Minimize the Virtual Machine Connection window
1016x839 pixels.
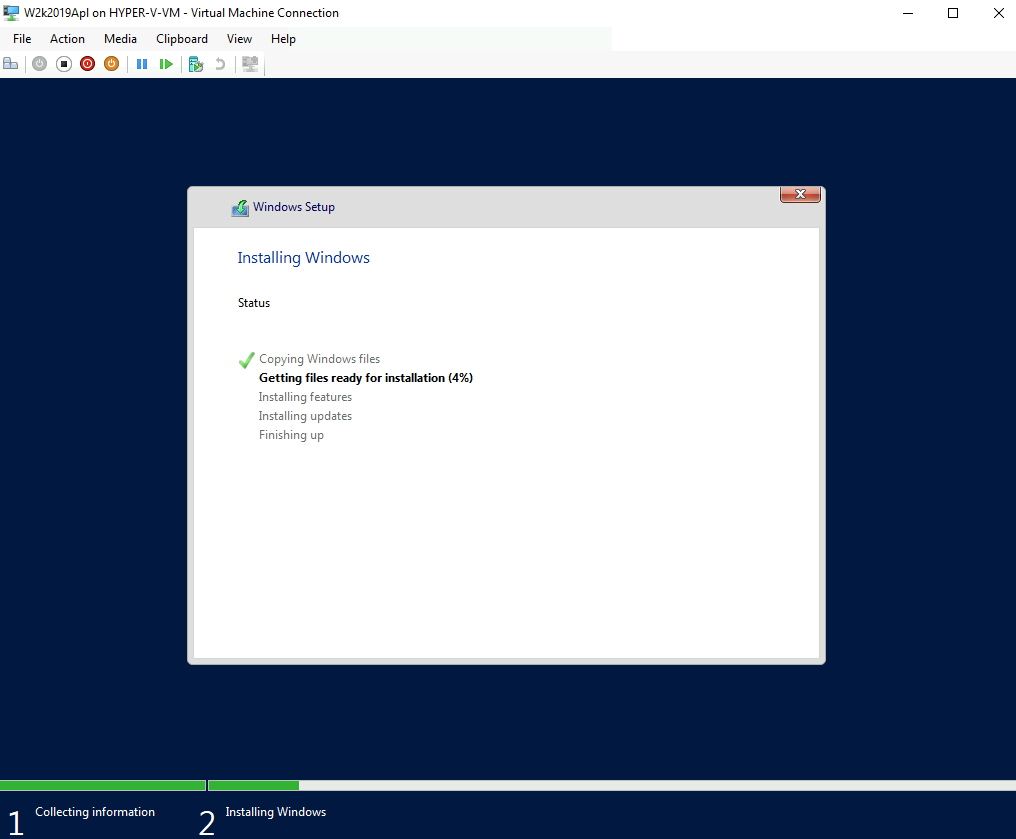click(908, 13)
